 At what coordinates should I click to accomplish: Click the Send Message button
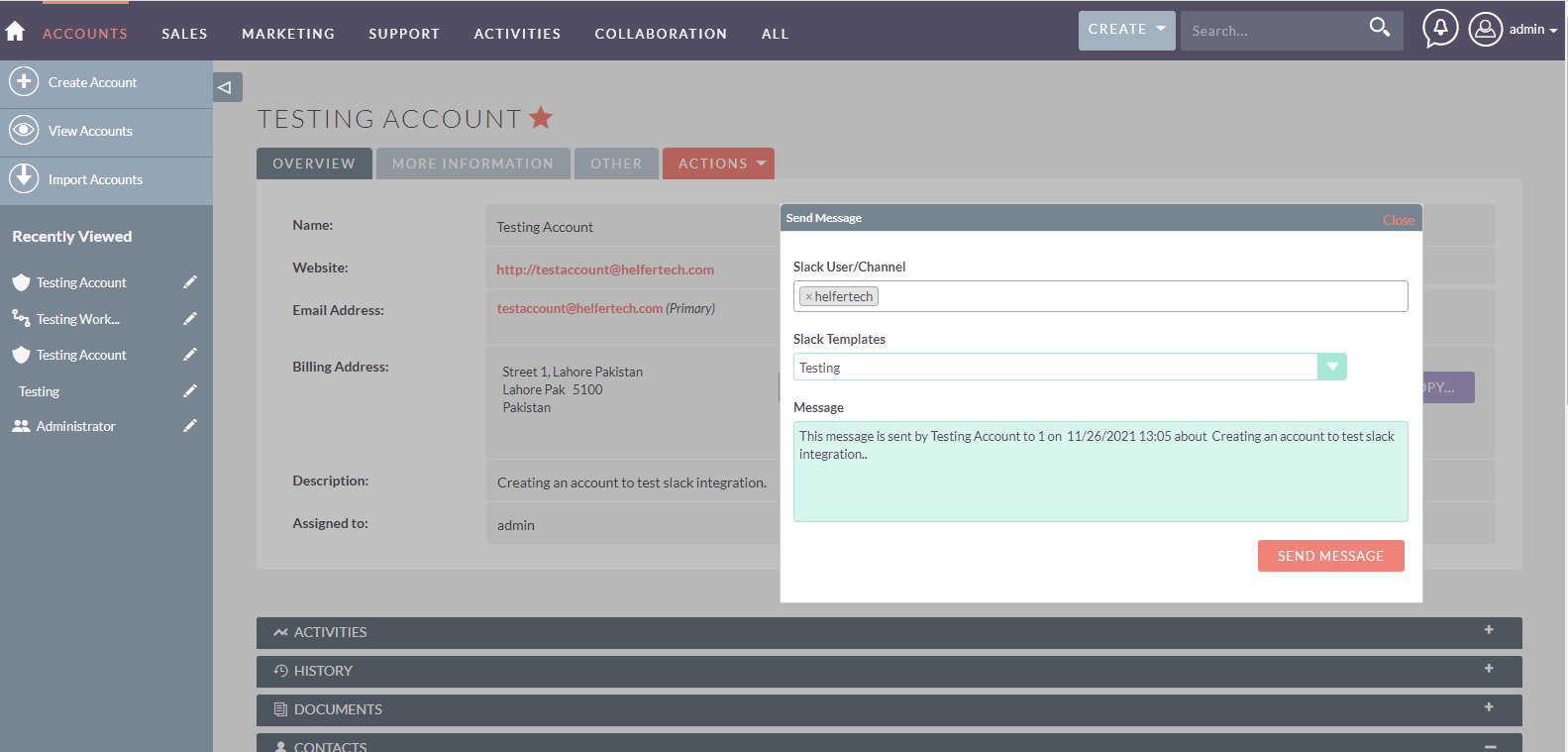pos(1330,556)
